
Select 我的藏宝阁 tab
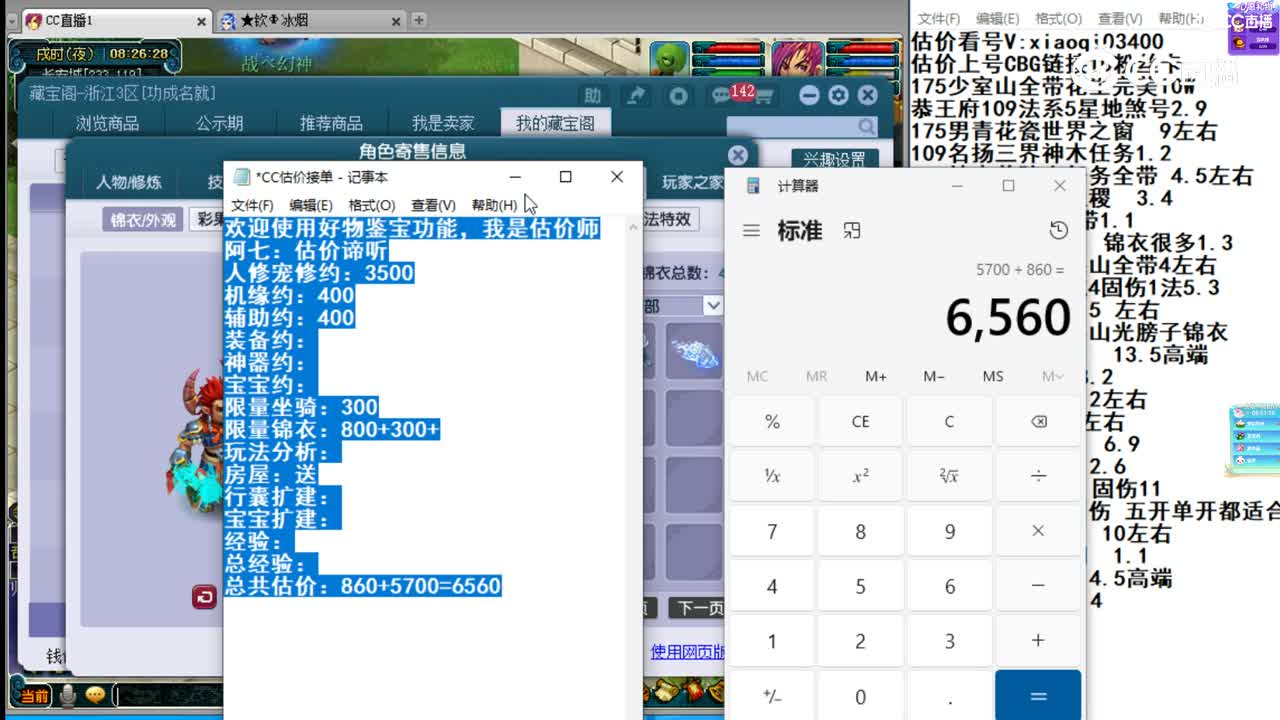click(x=555, y=123)
